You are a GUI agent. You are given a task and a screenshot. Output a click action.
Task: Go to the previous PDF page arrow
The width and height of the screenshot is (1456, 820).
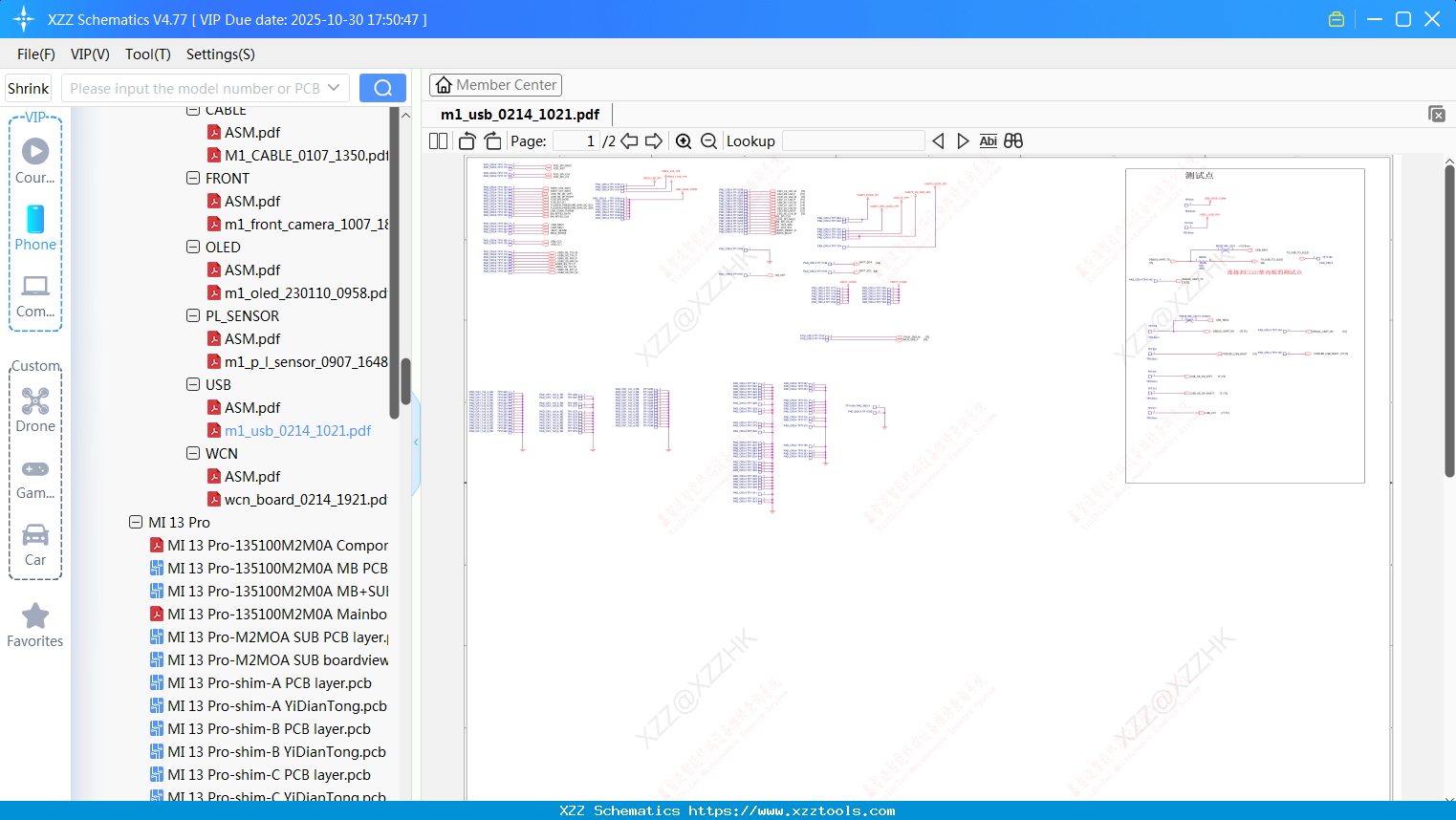(x=629, y=140)
